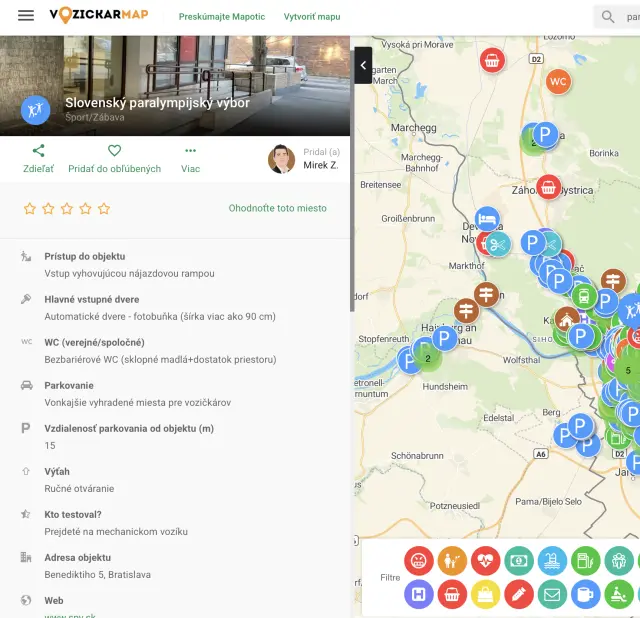This screenshot has height=618, width=640.
Task: Click the Pridať do obľúbených label
Action: pos(114,169)
